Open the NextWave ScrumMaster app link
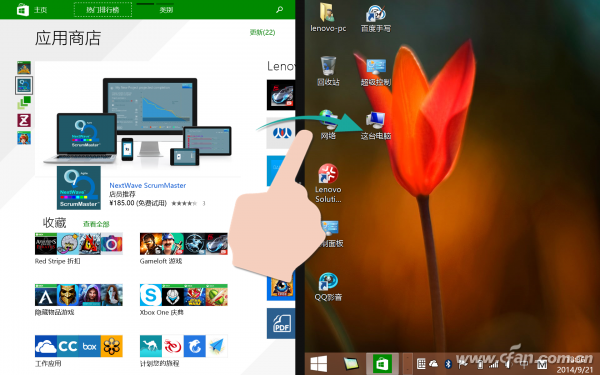Screen dimensions: 600x375 pyautogui.click(x=148, y=185)
